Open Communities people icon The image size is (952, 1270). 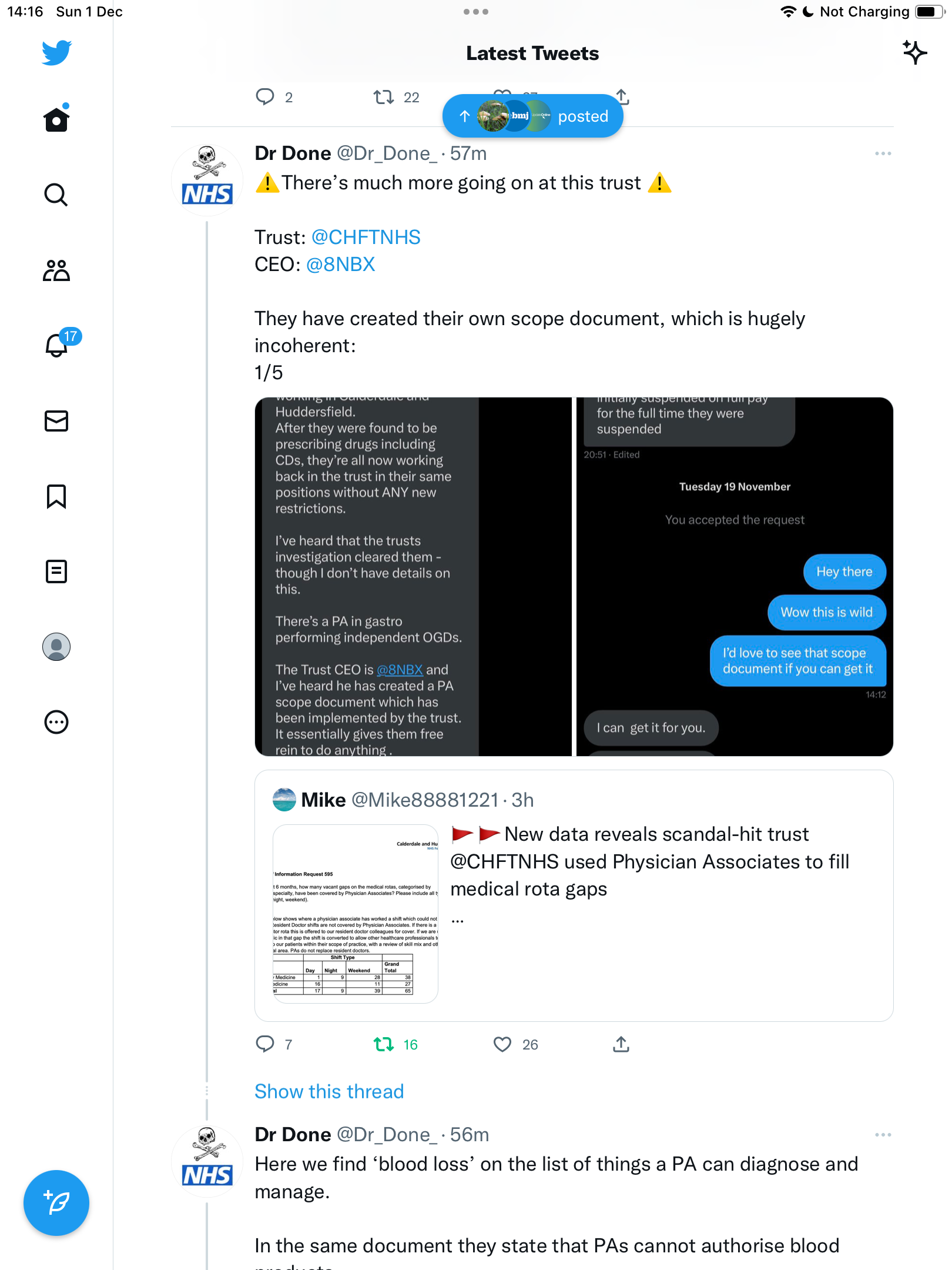(56, 270)
